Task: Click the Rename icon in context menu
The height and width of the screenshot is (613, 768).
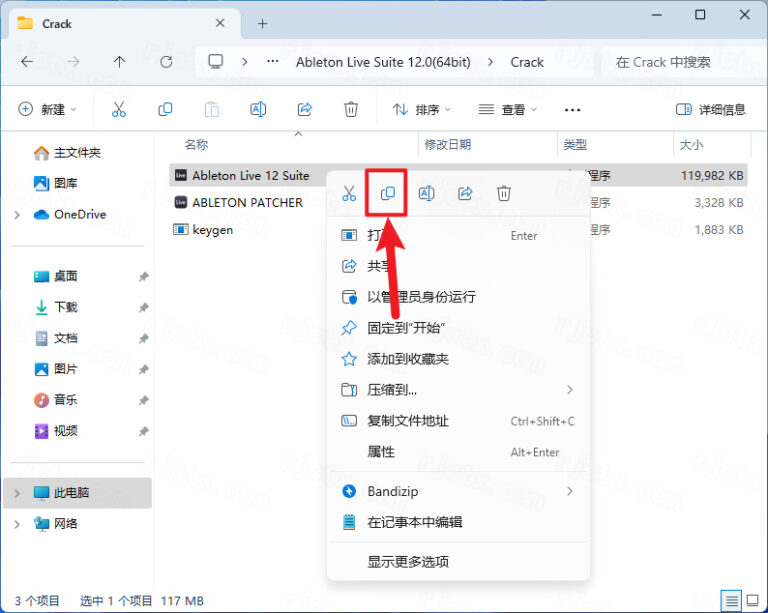Action: [x=426, y=194]
